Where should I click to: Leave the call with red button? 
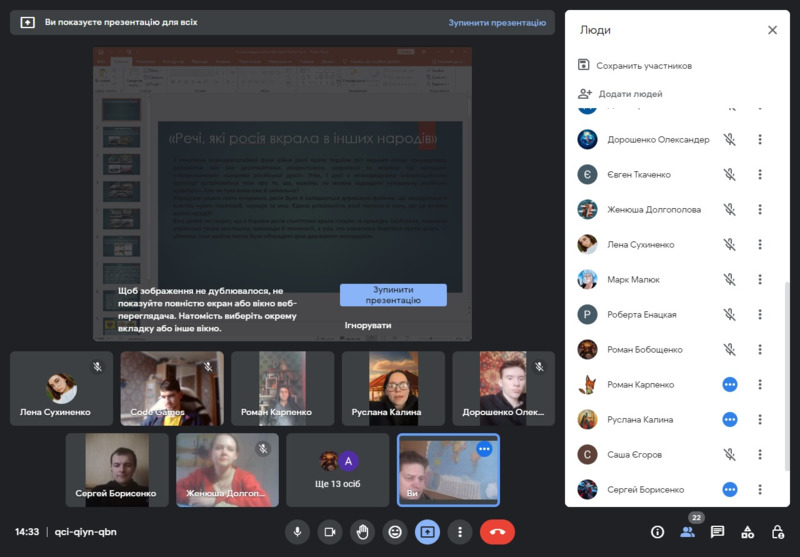click(x=497, y=532)
